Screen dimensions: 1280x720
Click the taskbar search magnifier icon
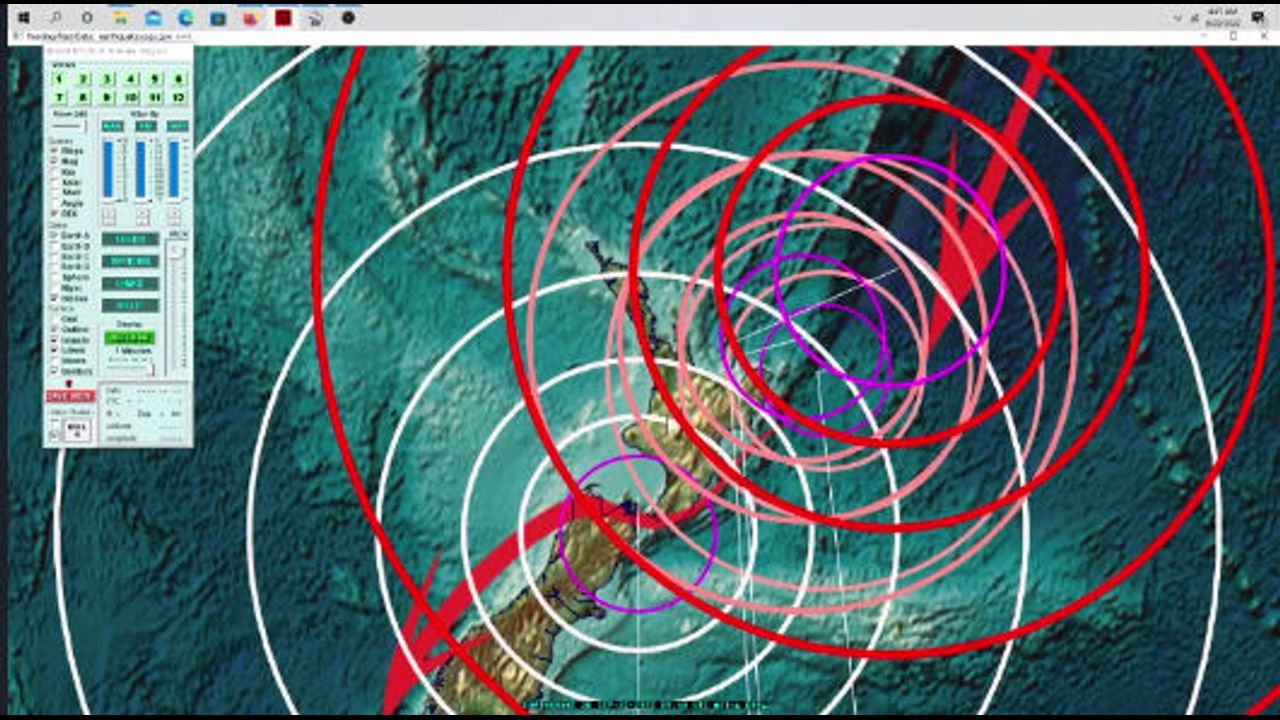[x=55, y=17]
